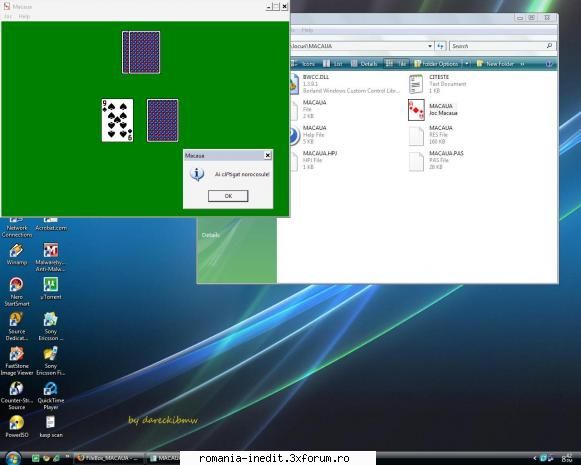
Task: Open Acrobat.com desktop shortcut
Action: point(51,224)
